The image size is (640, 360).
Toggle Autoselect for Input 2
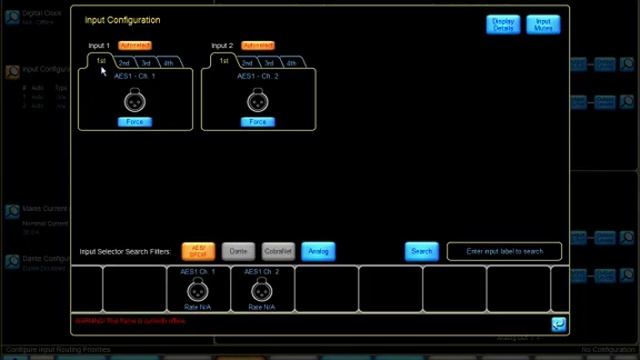pyautogui.click(x=258, y=45)
